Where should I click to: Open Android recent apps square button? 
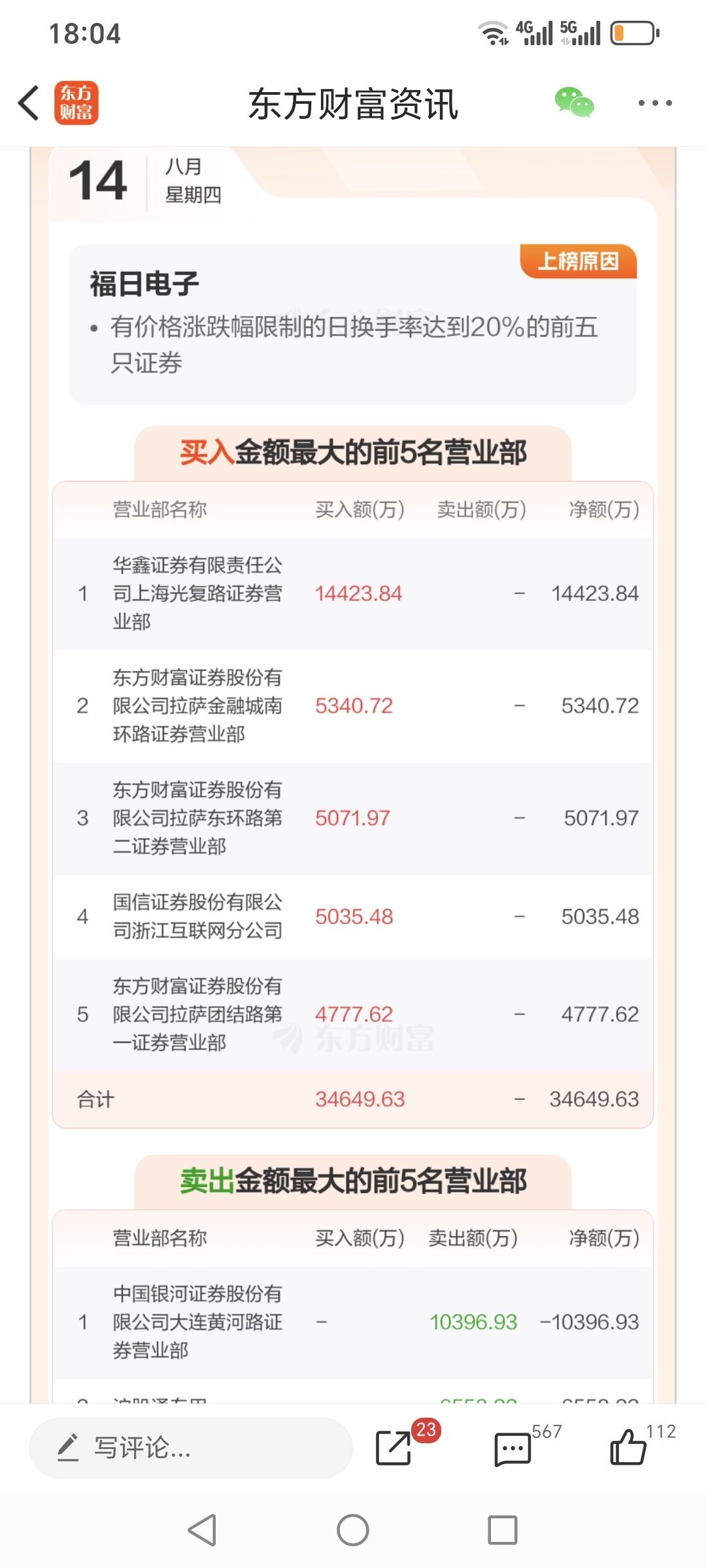(x=503, y=1530)
